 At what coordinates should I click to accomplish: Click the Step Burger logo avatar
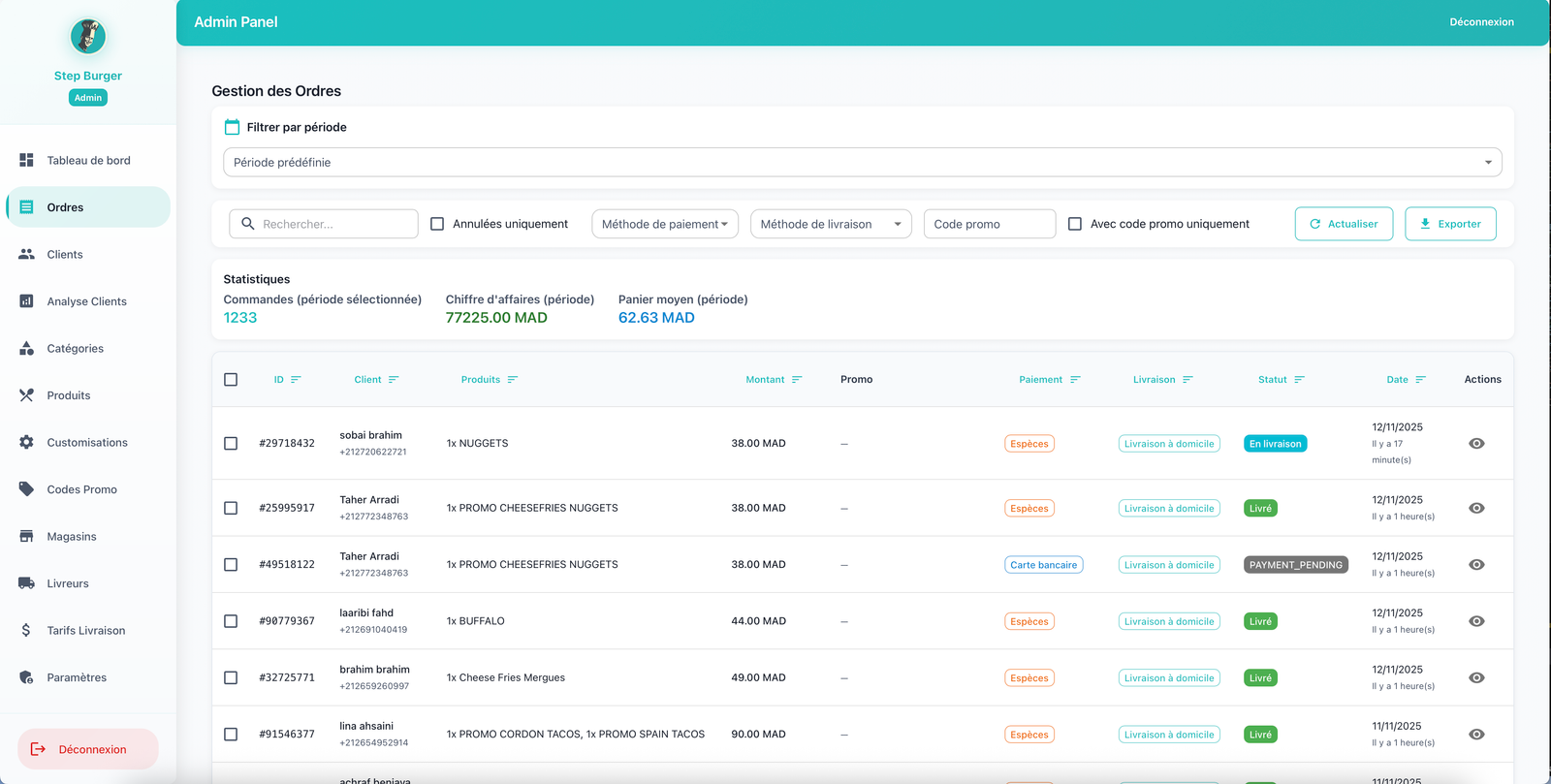pos(88,37)
